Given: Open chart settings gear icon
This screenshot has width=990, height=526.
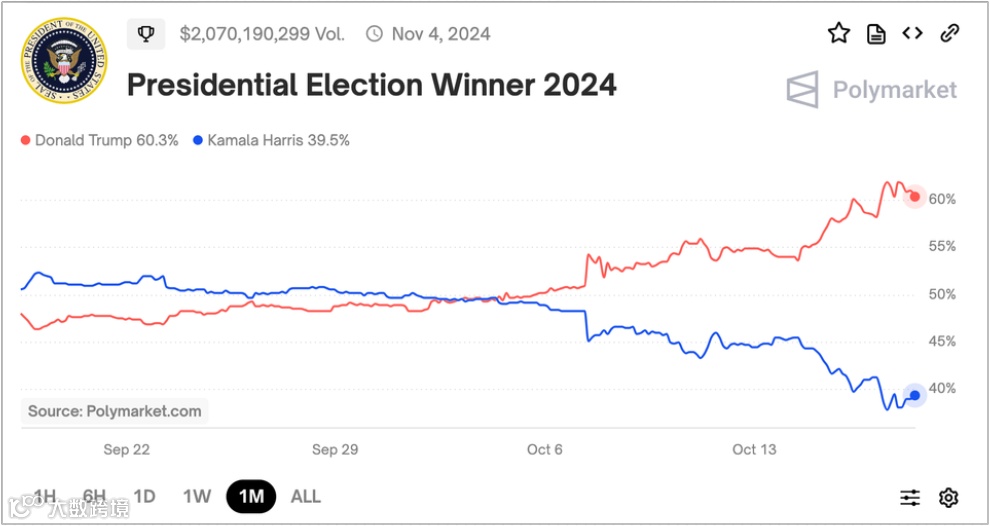Looking at the screenshot, I should pyautogui.click(x=948, y=497).
